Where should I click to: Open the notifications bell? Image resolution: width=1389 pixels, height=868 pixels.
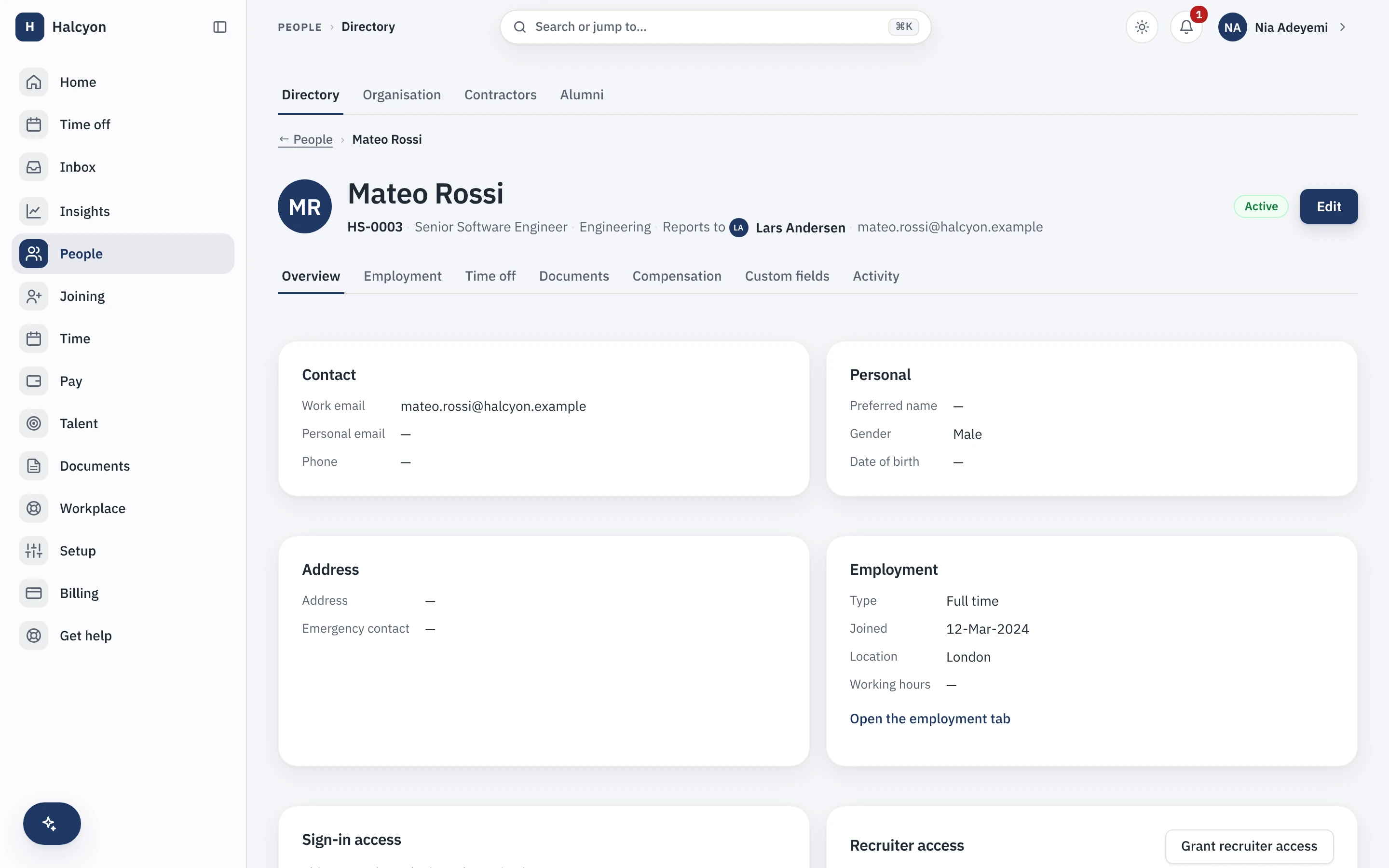click(1186, 27)
